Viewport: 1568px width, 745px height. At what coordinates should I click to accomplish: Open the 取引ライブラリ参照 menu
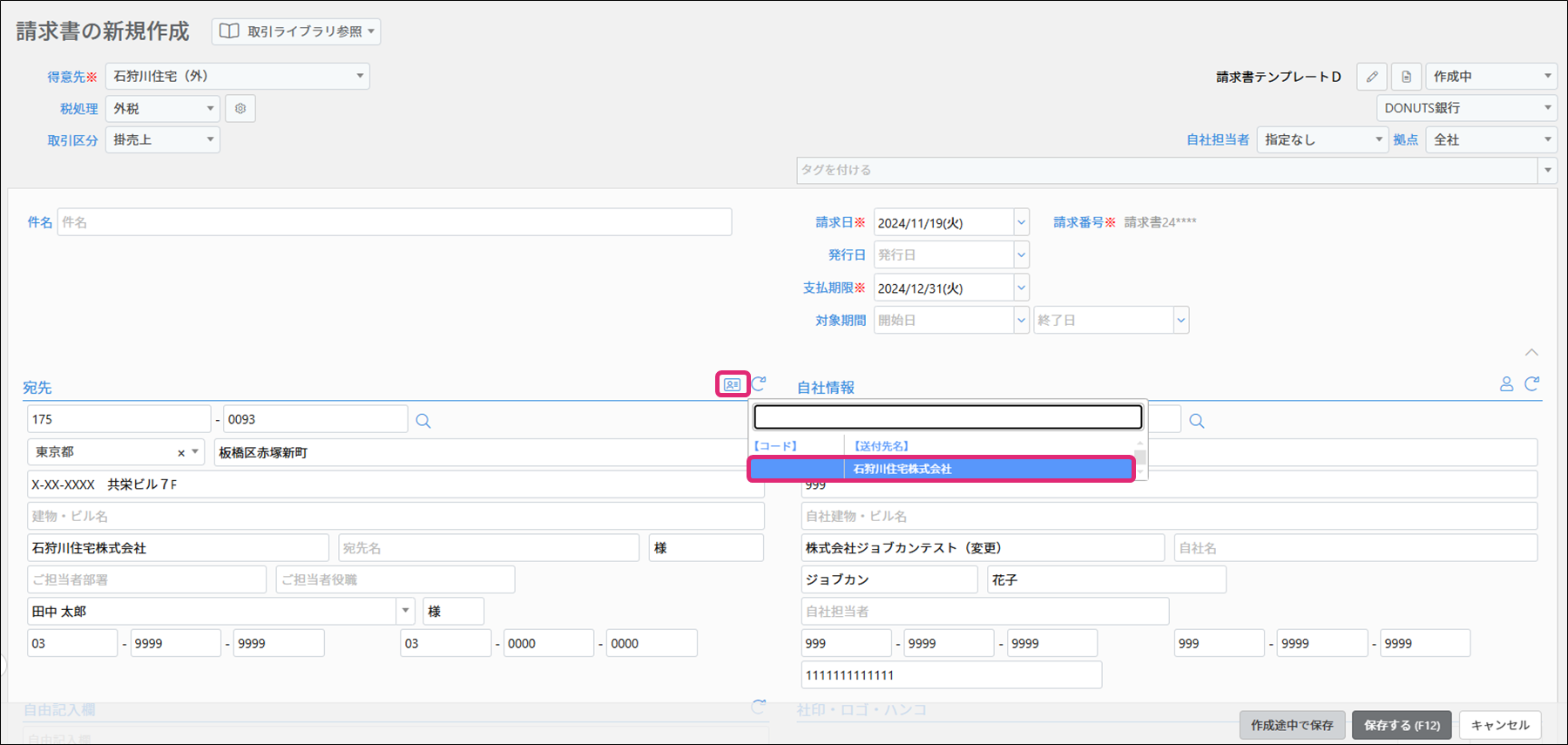click(x=296, y=31)
